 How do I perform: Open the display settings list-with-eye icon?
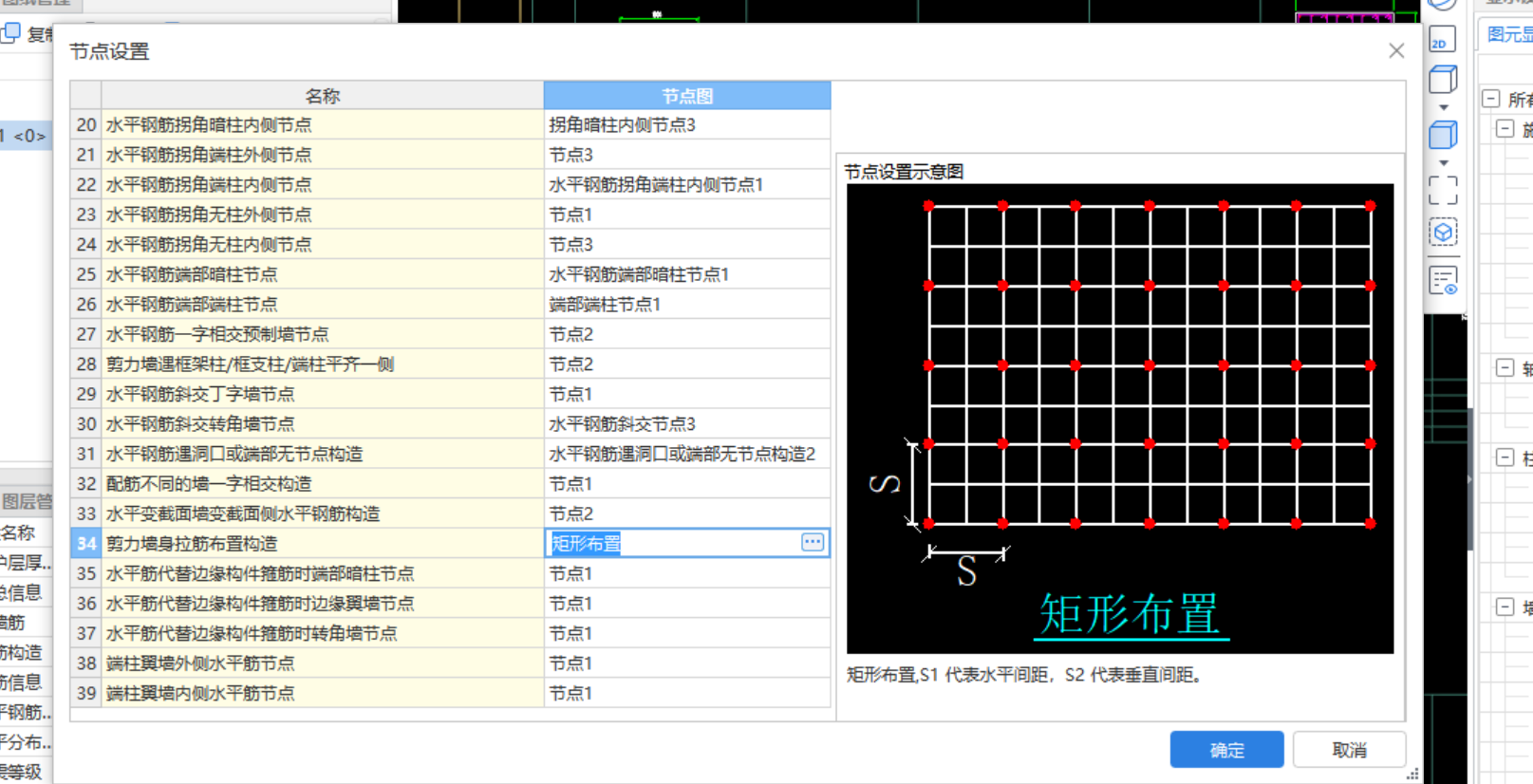(x=1443, y=281)
